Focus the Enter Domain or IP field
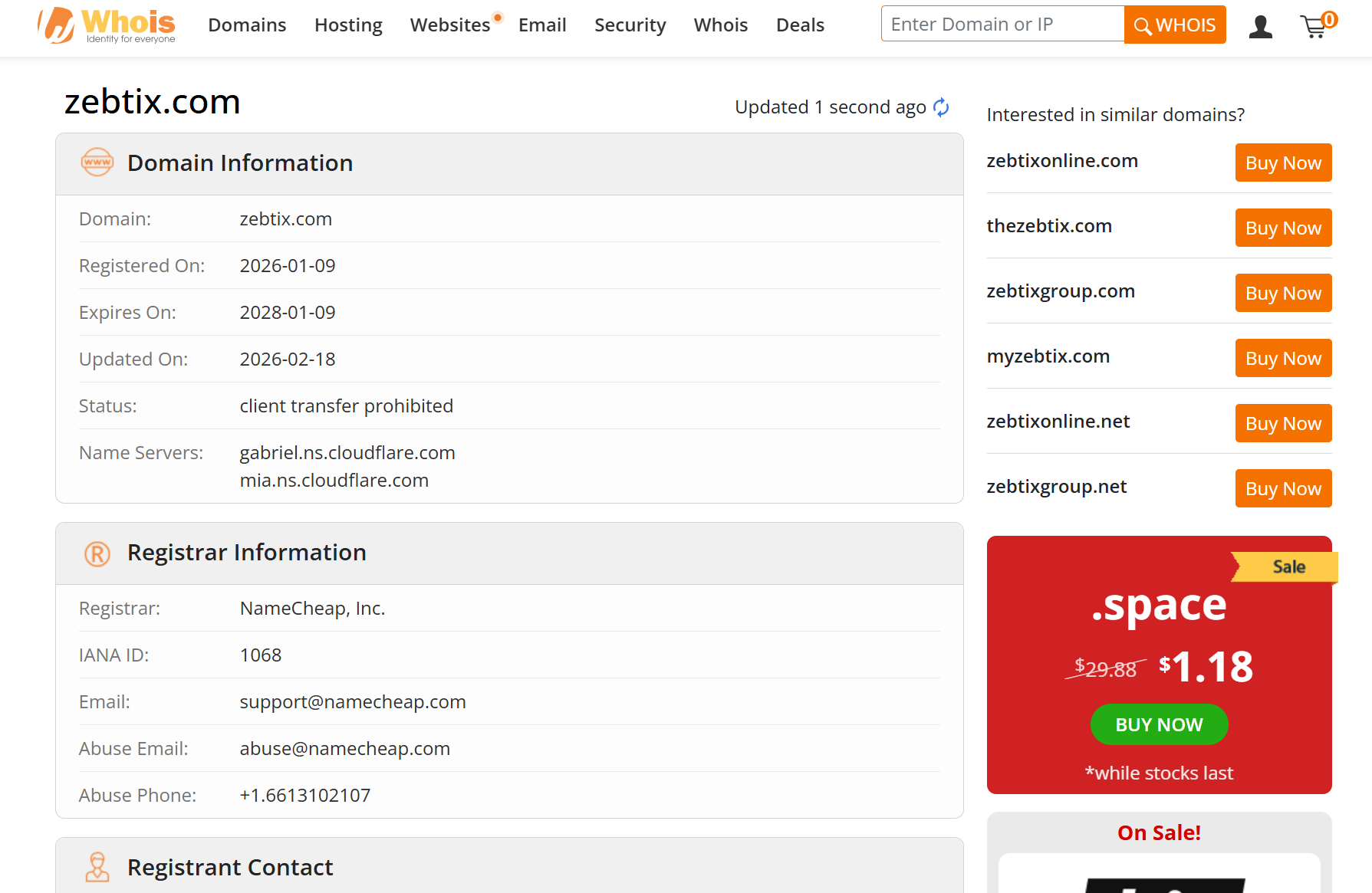Viewport: 1372px width, 893px height. tap(1002, 24)
